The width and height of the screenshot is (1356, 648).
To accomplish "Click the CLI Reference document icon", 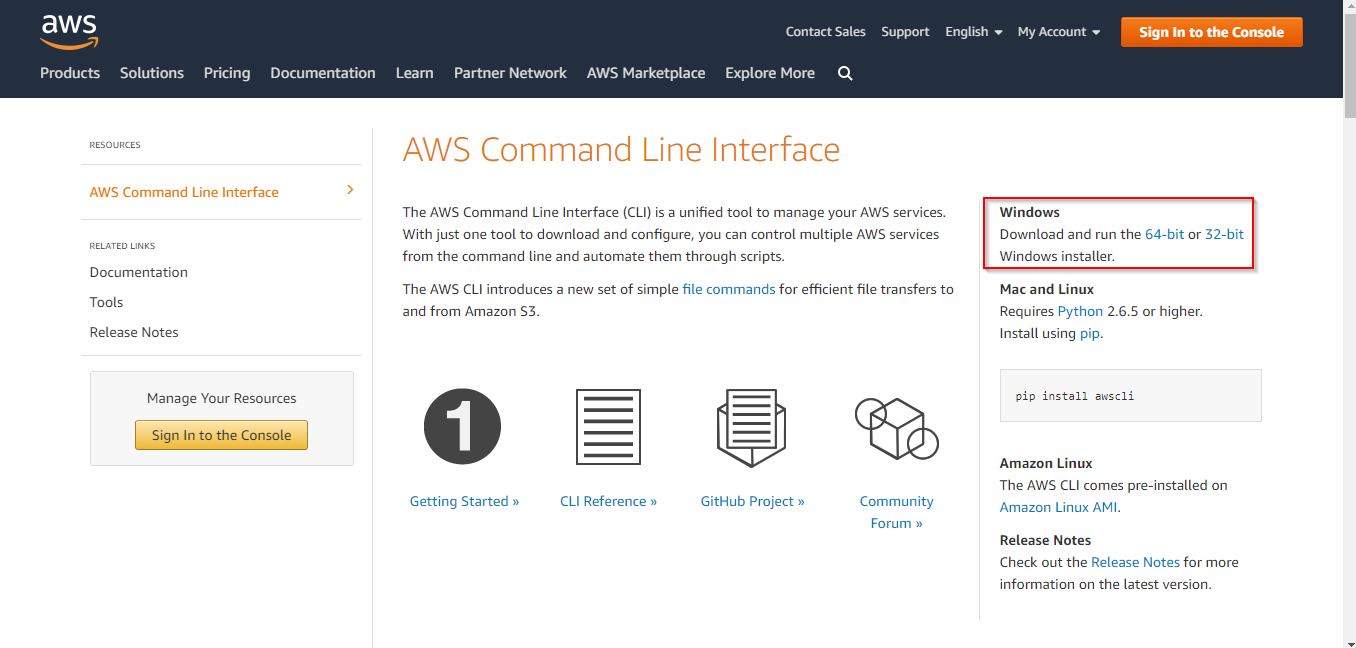I will 608,426.
